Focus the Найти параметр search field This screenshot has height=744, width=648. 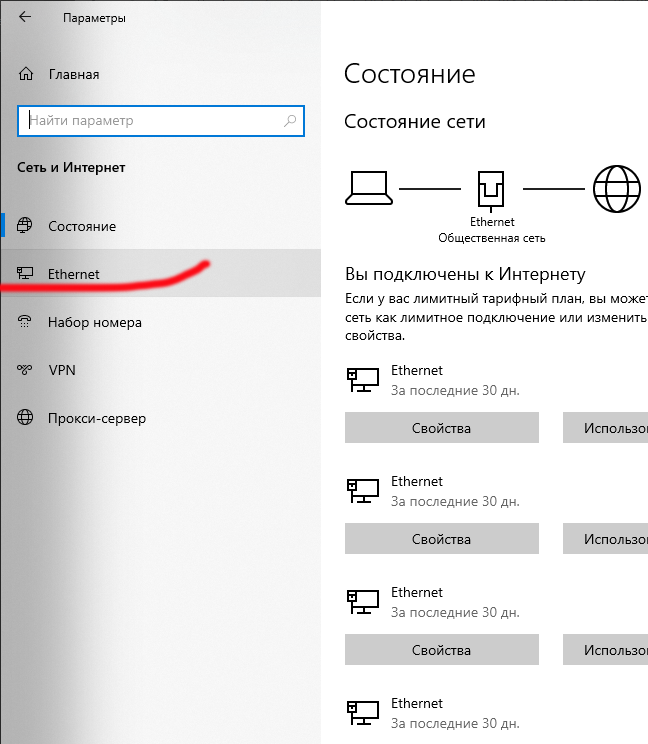click(x=161, y=121)
